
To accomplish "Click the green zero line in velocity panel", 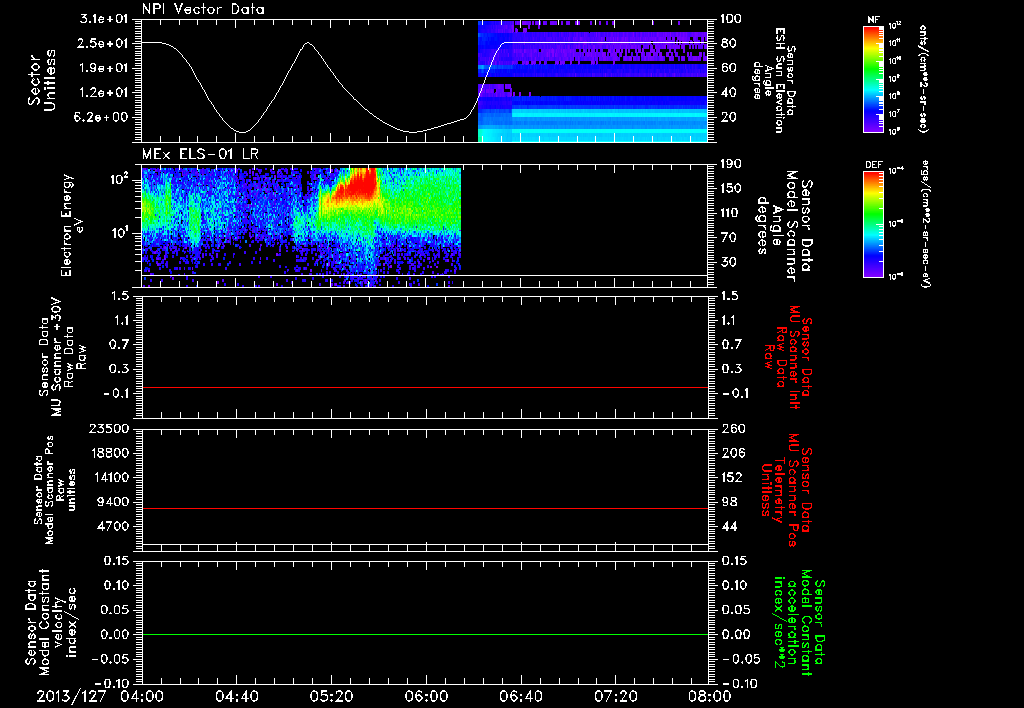I will click(x=425, y=634).
